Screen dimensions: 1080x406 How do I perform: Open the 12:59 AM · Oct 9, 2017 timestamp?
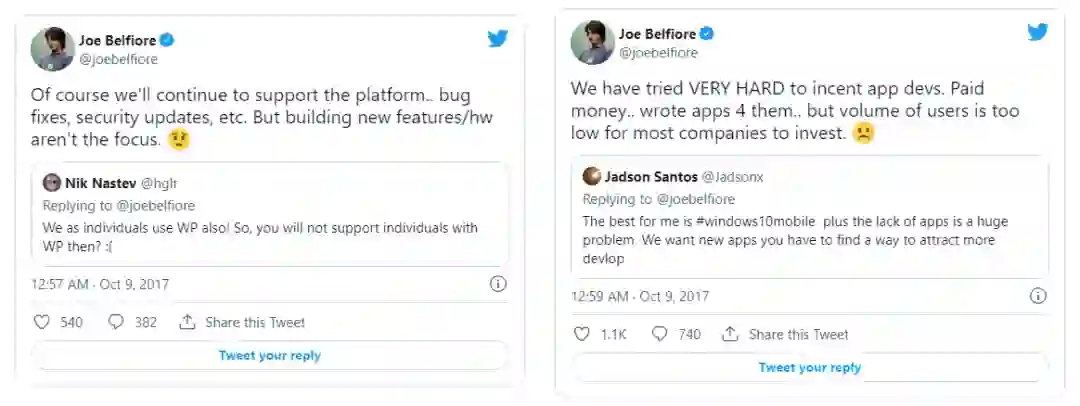[x=640, y=296]
